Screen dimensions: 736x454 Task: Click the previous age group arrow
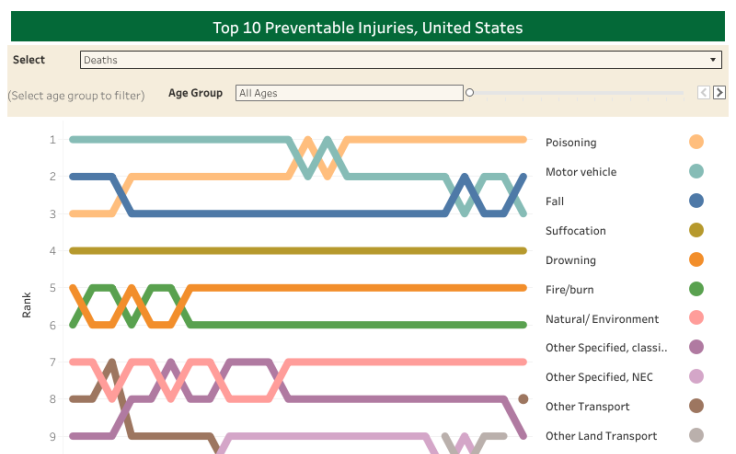point(704,93)
